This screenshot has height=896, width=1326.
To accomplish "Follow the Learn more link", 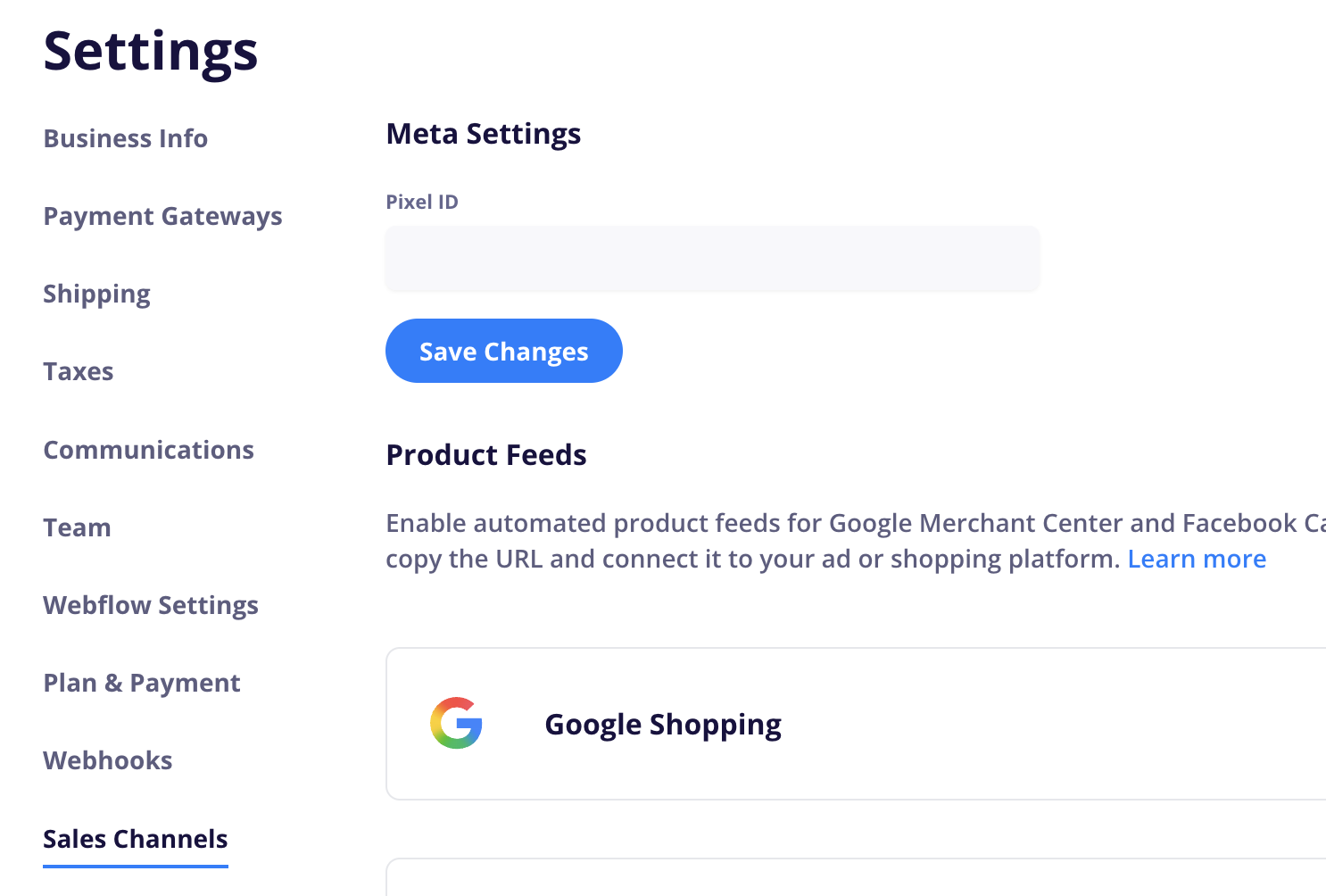I will coord(1197,559).
